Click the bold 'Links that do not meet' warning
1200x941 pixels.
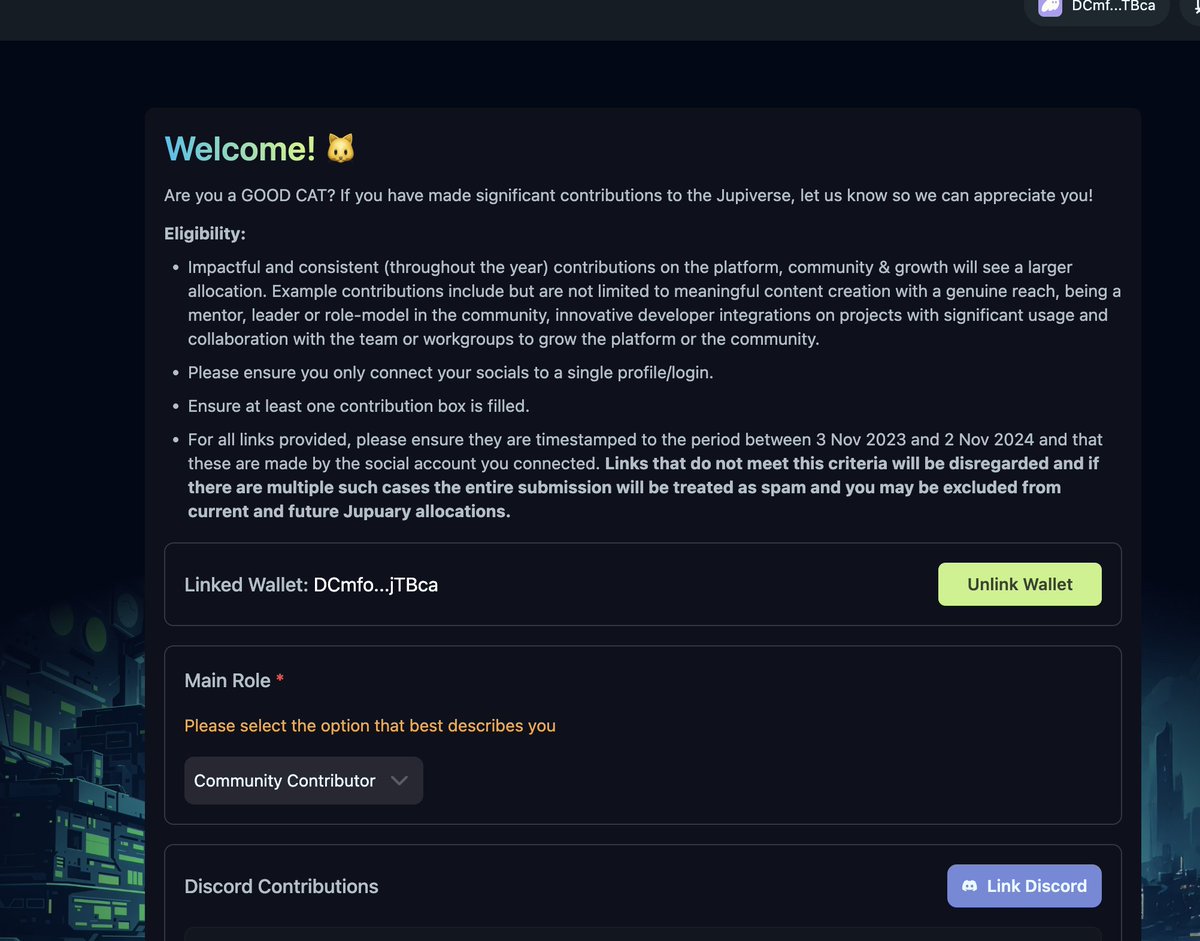pyautogui.click(x=644, y=488)
